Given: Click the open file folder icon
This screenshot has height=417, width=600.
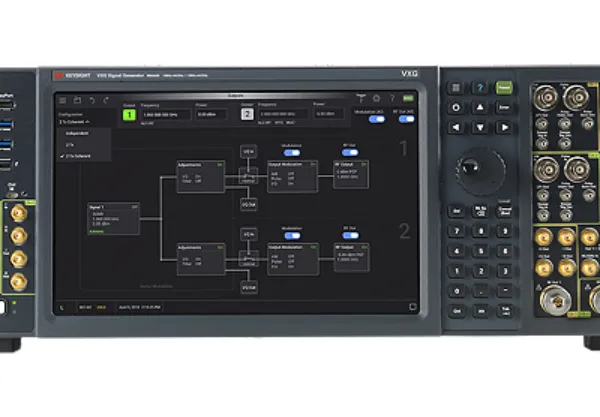Looking at the screenshot, I should pyautogui.click(x=77, y=101).
